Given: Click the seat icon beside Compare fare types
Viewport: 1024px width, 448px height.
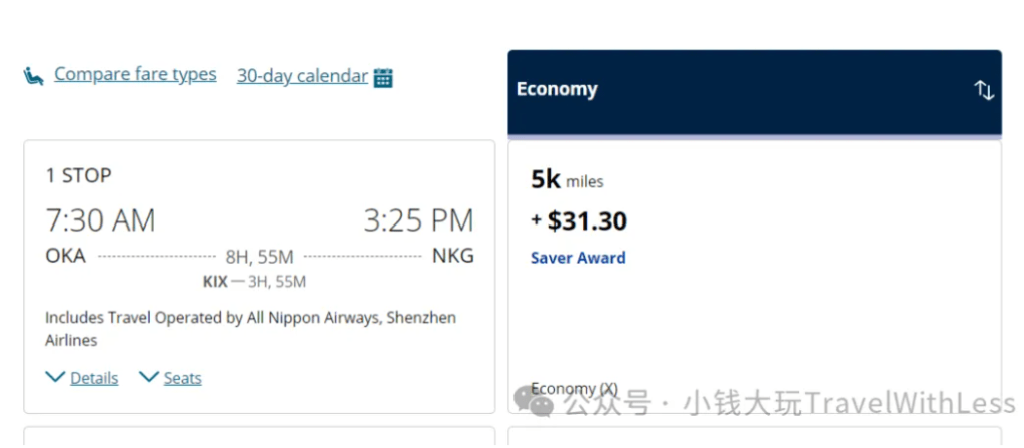Looking at the screenshot, I should click(x=34, y=76).
